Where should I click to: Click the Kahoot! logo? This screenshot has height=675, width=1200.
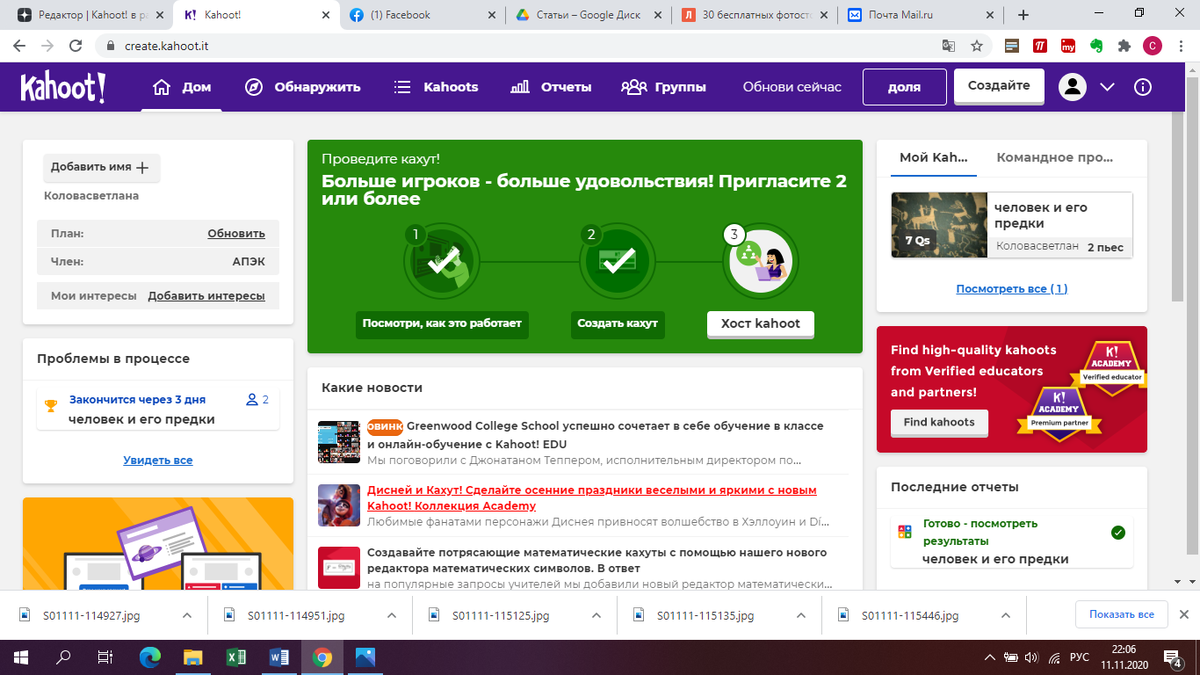point(63,87)
